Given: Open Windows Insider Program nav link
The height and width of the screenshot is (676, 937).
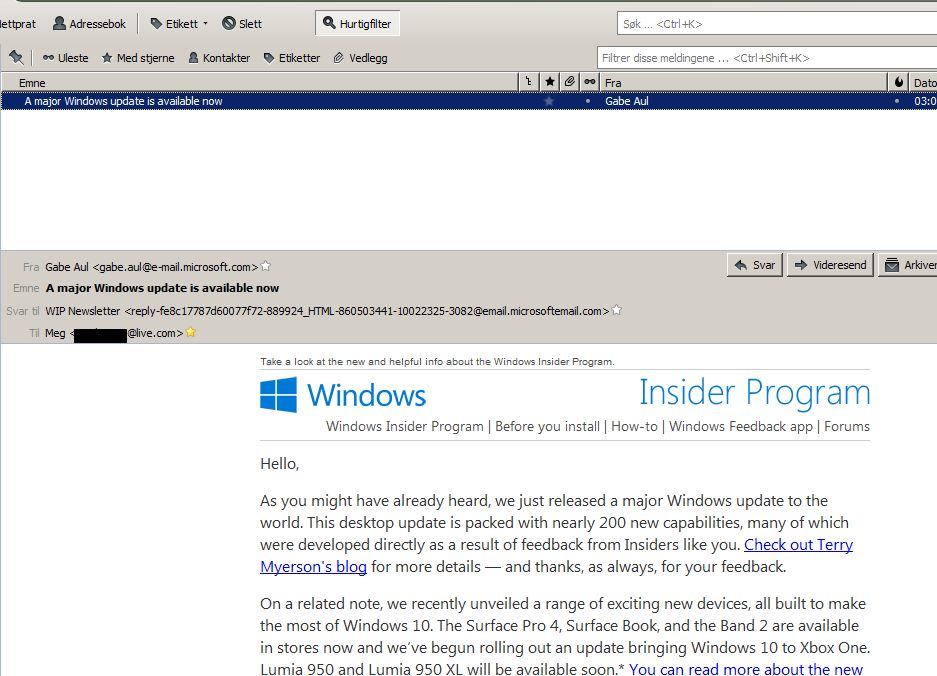Looking at the screenshot, I should click(405, 426).
